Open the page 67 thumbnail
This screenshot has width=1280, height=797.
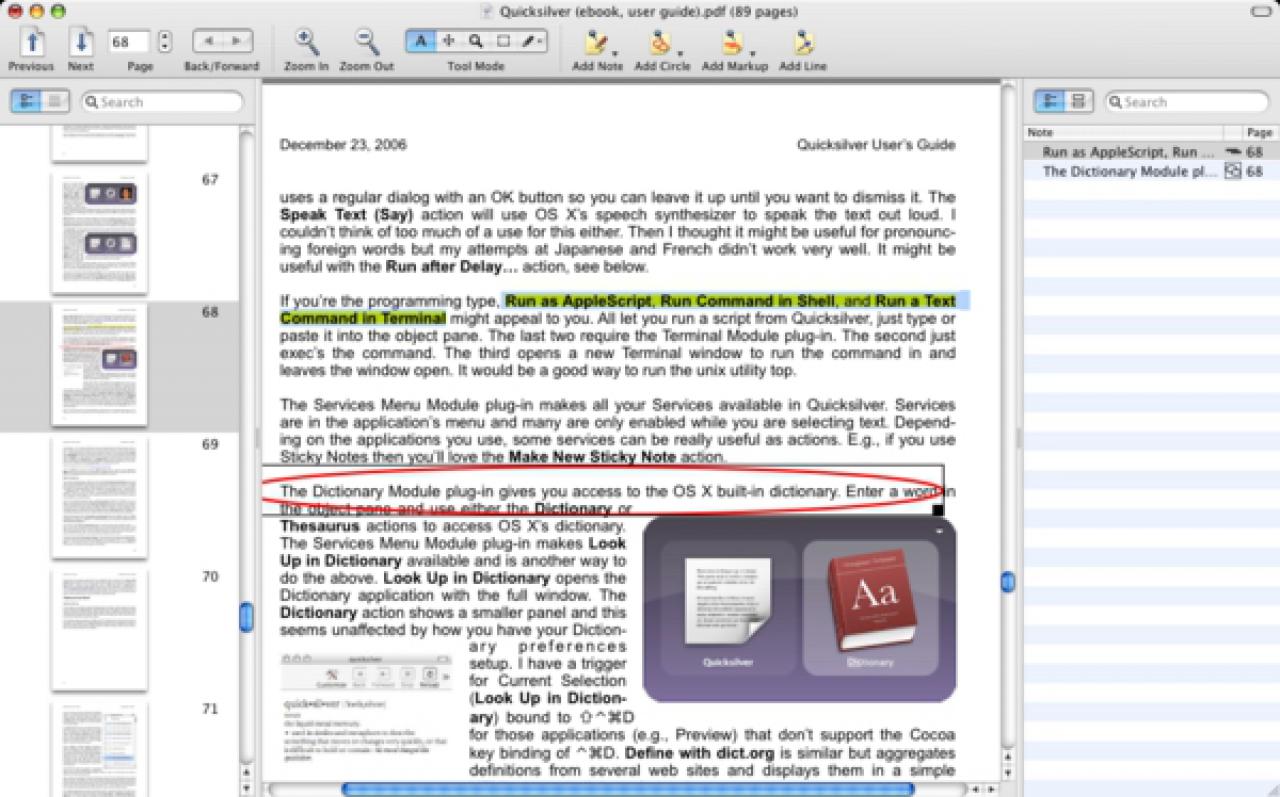coord(99,233)
